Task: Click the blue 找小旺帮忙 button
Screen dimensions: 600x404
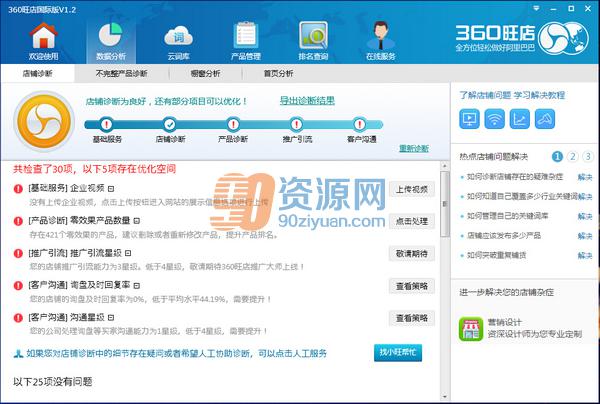Action: pyautogui.click(x=398, y=353)
